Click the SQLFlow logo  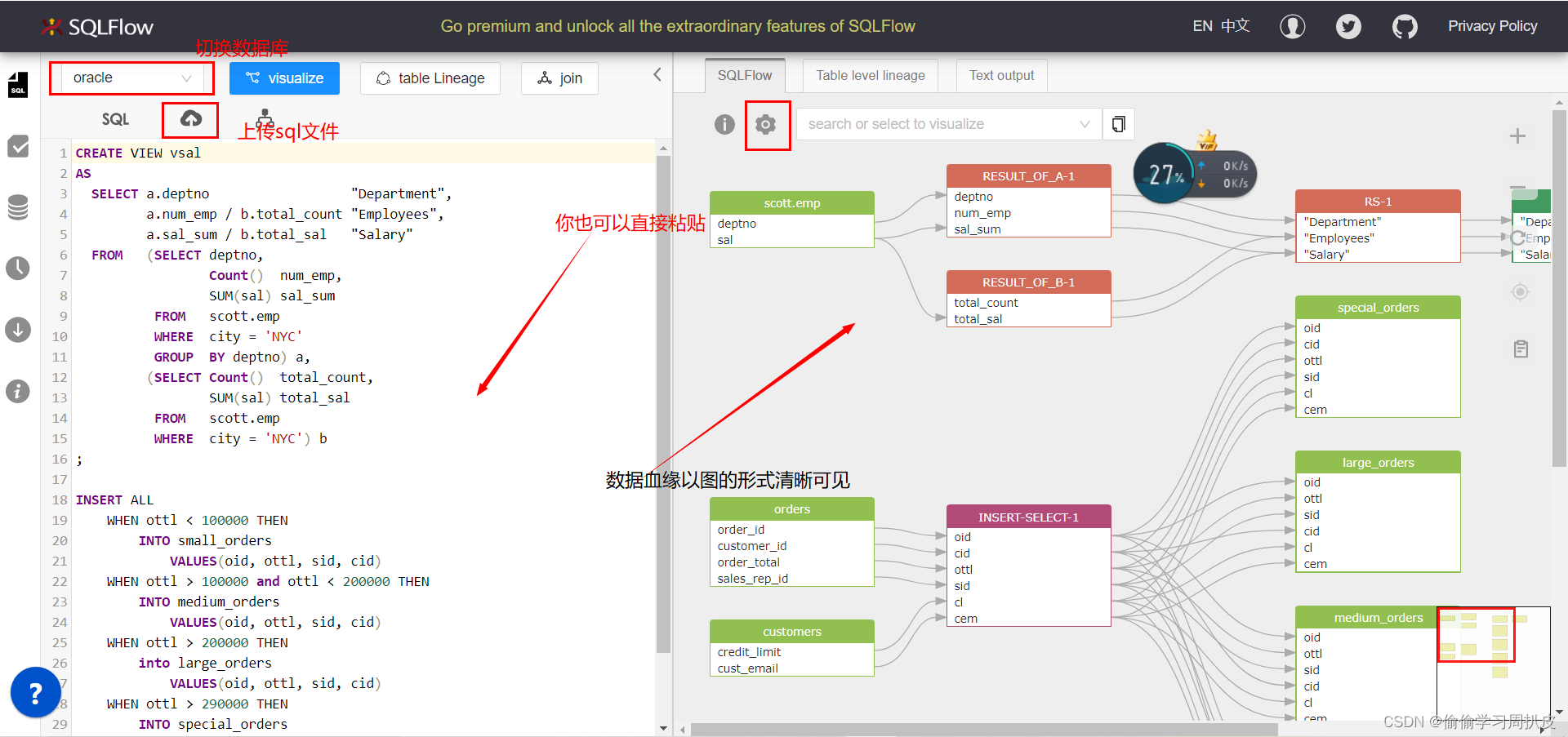pyautogui.click(x=97, y=27)
